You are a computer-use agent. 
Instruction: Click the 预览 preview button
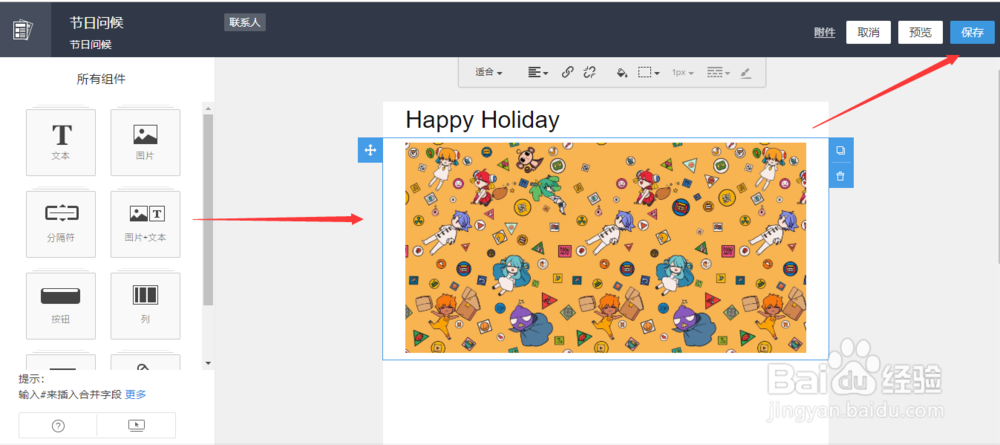pos(920,33)
